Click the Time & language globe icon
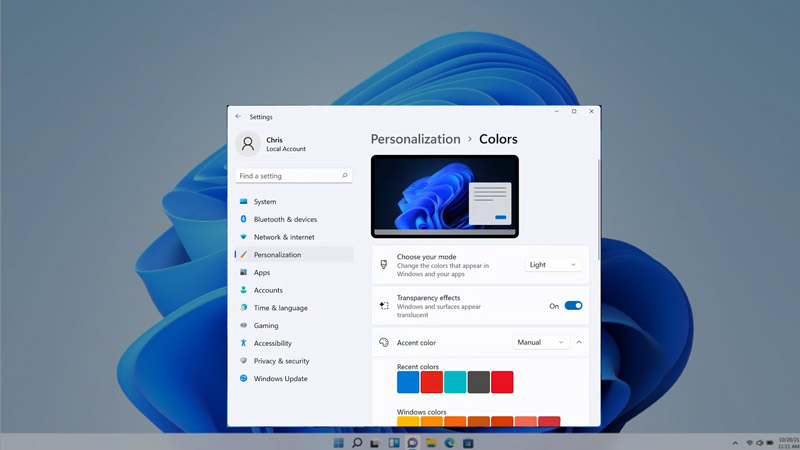 243,308
